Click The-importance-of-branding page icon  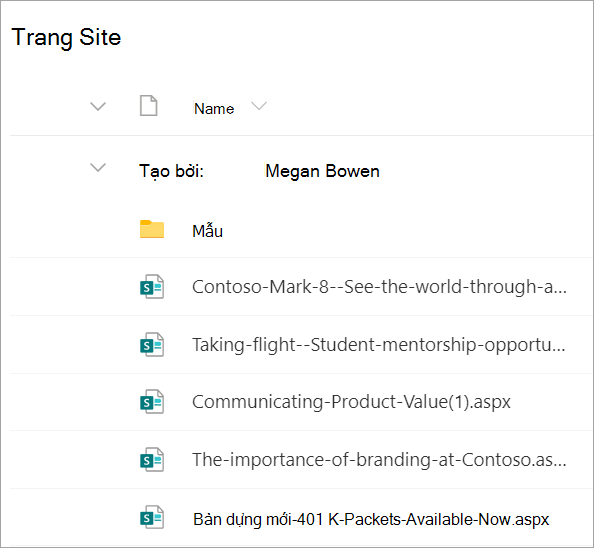coord(152,460)
